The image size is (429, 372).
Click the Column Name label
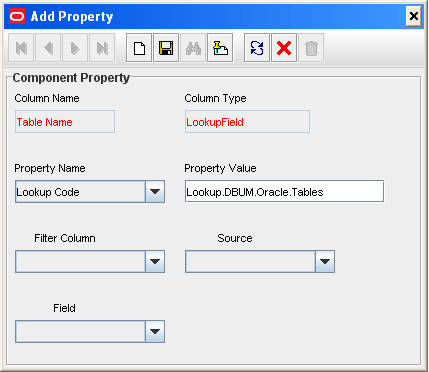[47, 98]
